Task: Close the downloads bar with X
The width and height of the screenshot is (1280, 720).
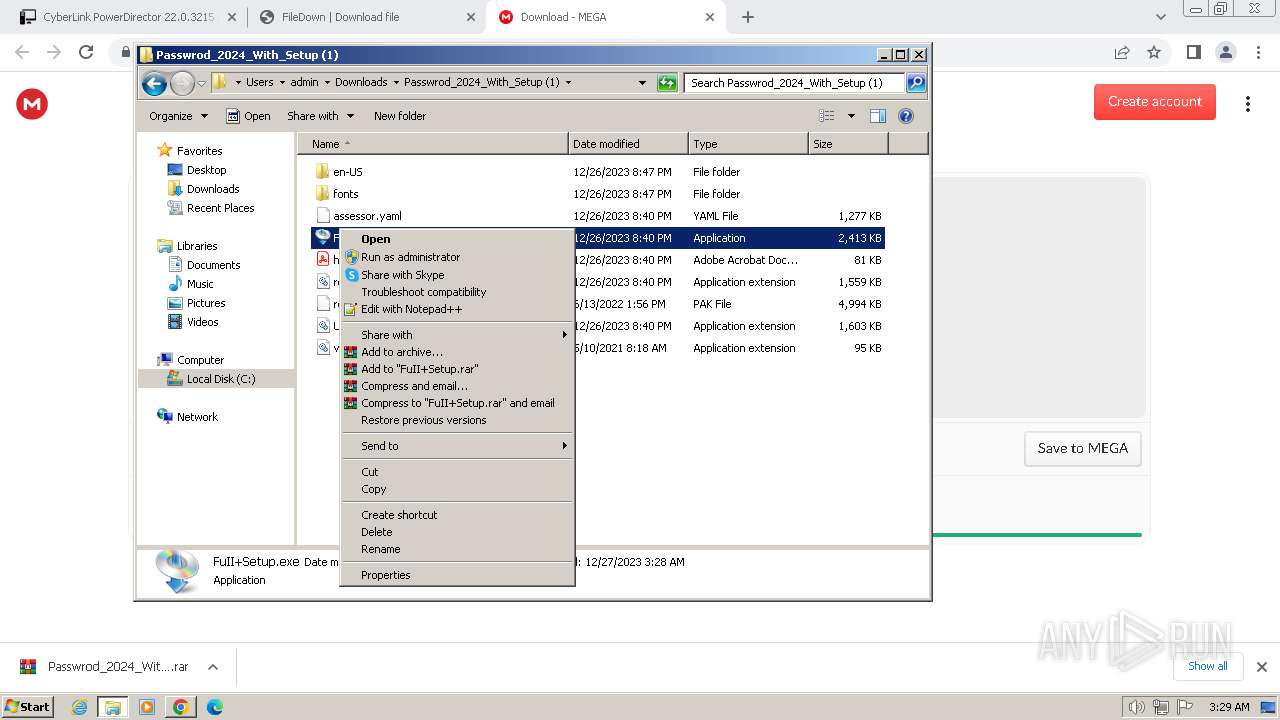Action: pyautogui.click(x=1261, y=667)
